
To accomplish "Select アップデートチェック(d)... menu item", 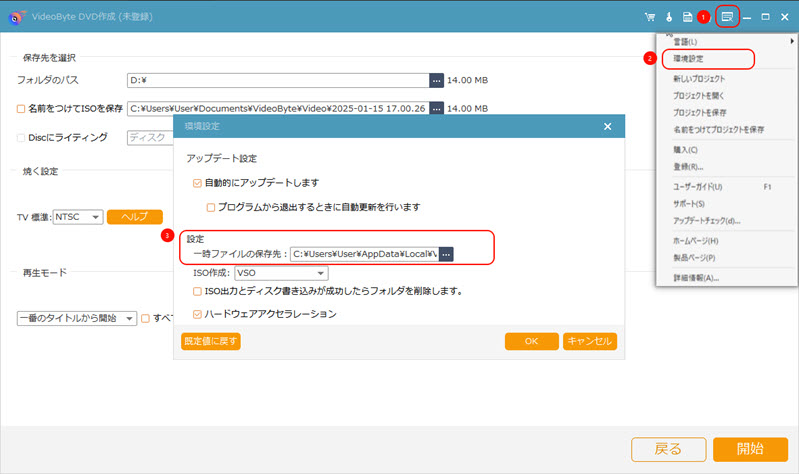I will 707,221.
